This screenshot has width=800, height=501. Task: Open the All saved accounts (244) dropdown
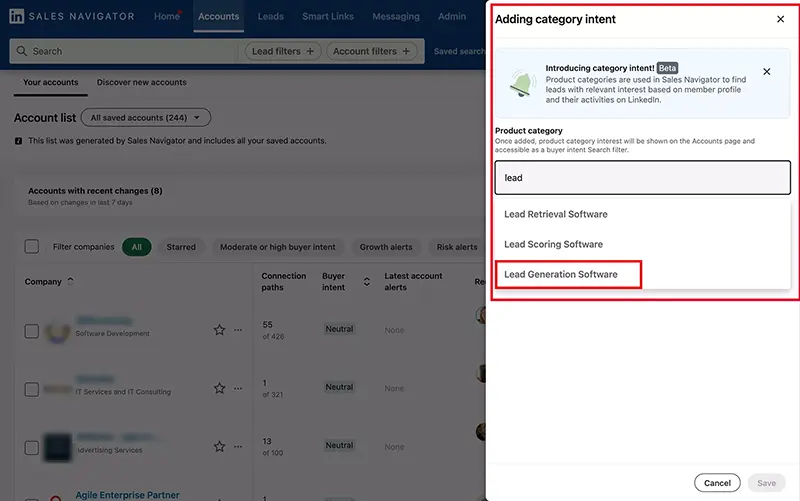coord(145,118)
